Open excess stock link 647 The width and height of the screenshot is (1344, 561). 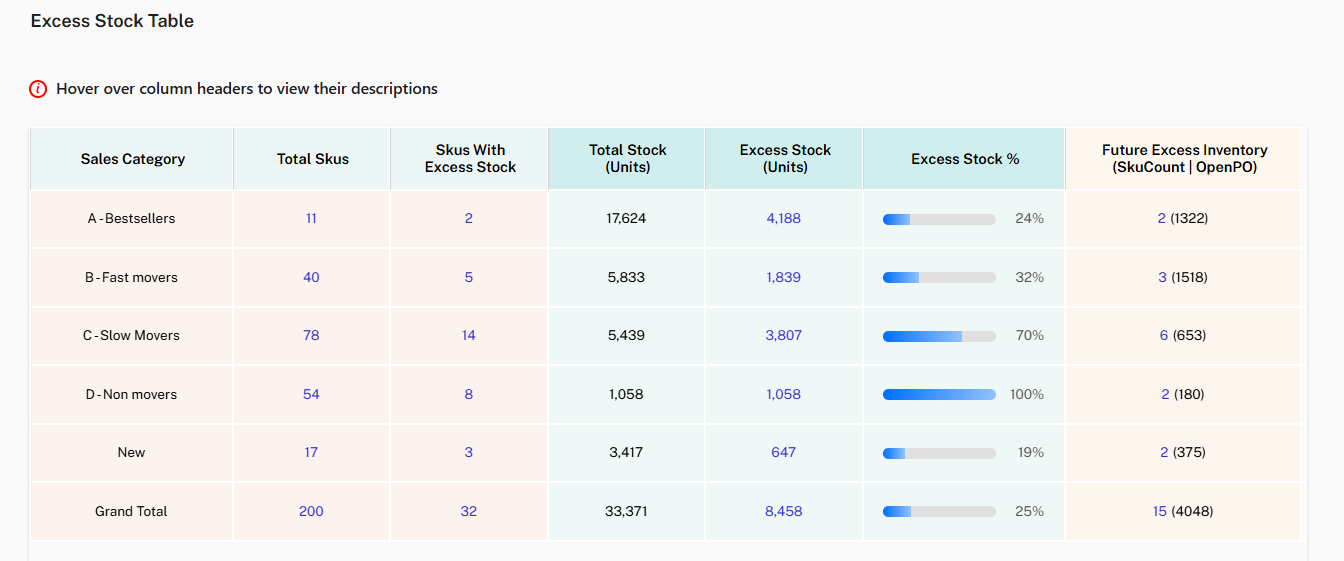[x=784, y=452]
